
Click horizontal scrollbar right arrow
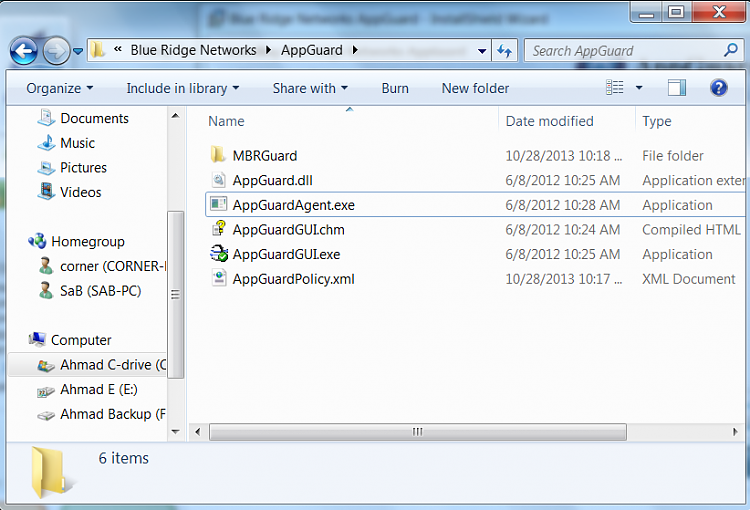[735, 432]
